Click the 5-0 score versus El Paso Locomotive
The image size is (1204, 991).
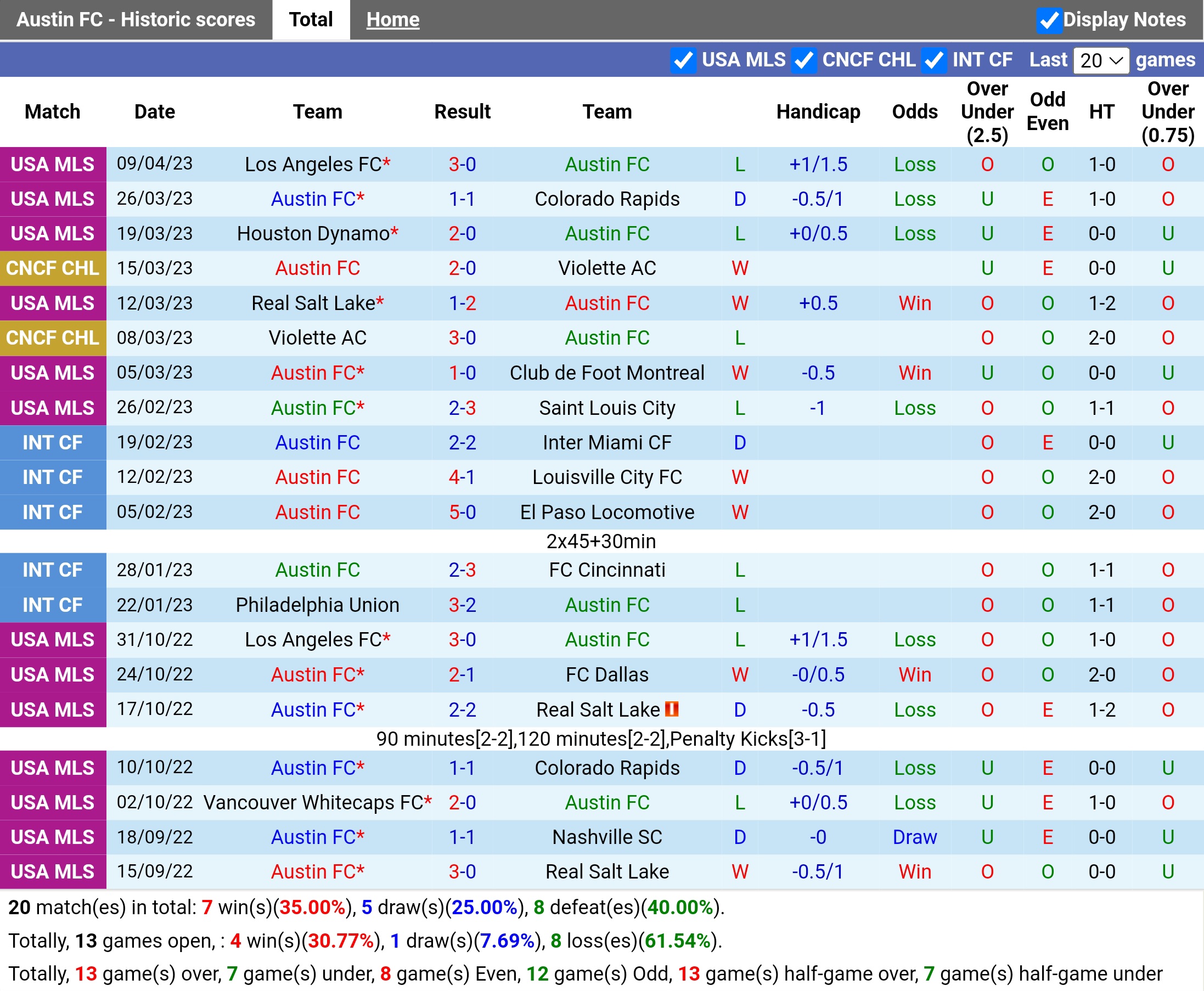pos(462,513)
